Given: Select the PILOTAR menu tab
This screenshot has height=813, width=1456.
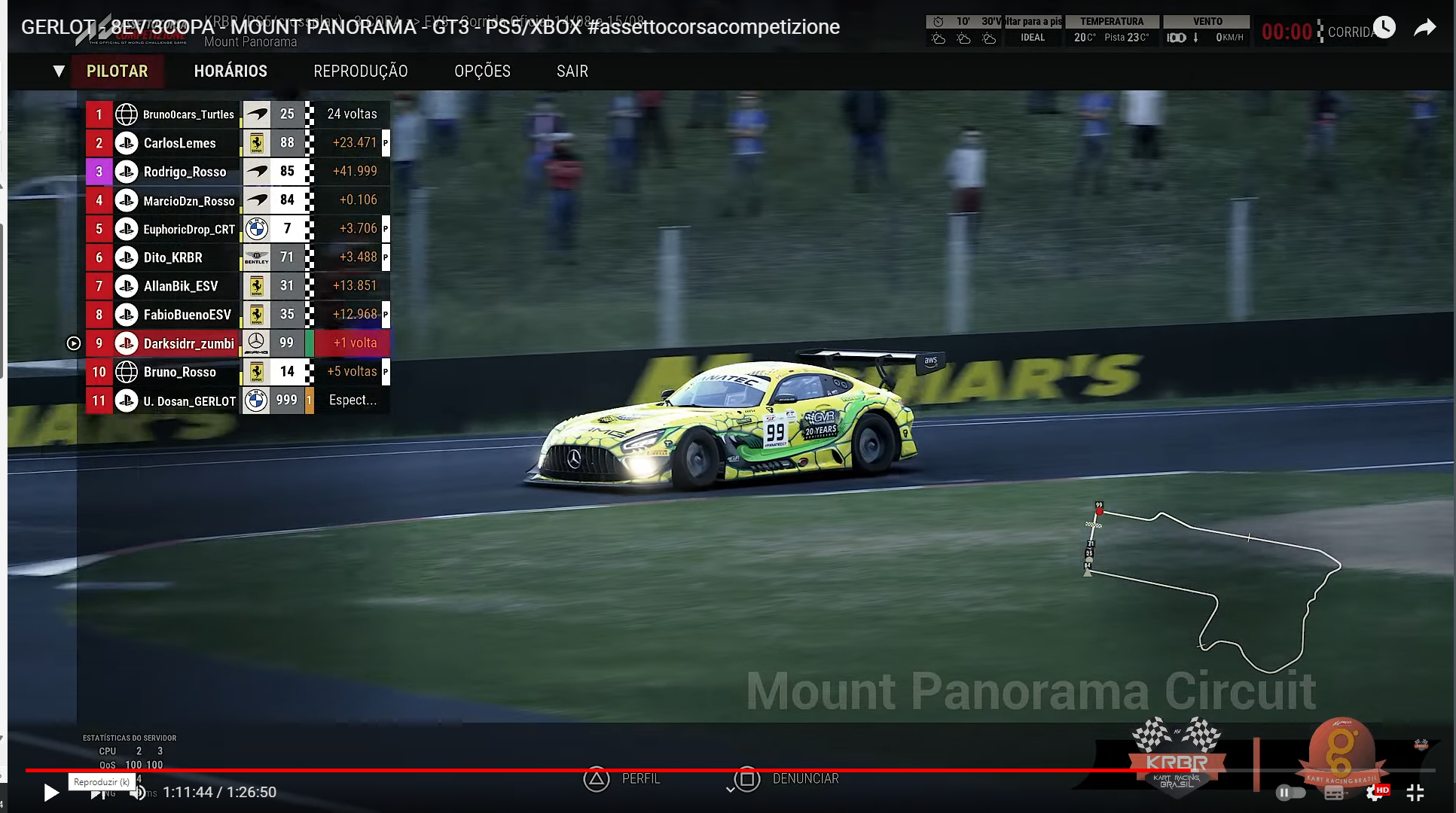Looking at the screenshot, I should (x=117, y=71).
